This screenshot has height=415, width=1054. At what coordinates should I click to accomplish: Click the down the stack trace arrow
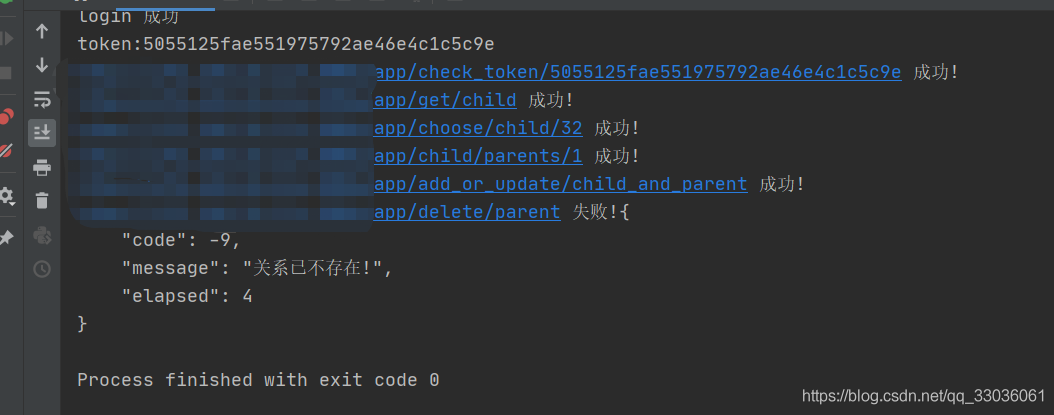pyautogui.click(x=42, y=65)
